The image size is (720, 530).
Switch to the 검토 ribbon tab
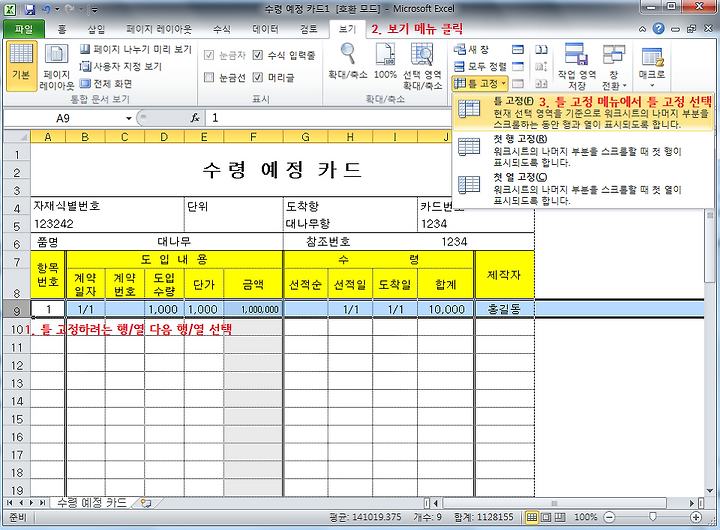coord(309,29)
